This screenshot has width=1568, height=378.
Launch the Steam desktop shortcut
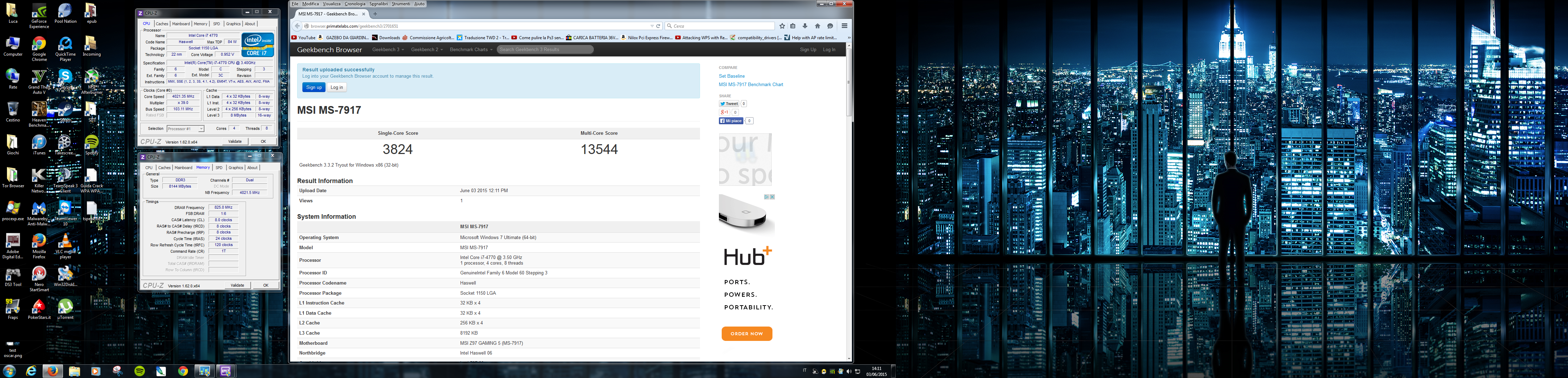click(x=65, y=112)
